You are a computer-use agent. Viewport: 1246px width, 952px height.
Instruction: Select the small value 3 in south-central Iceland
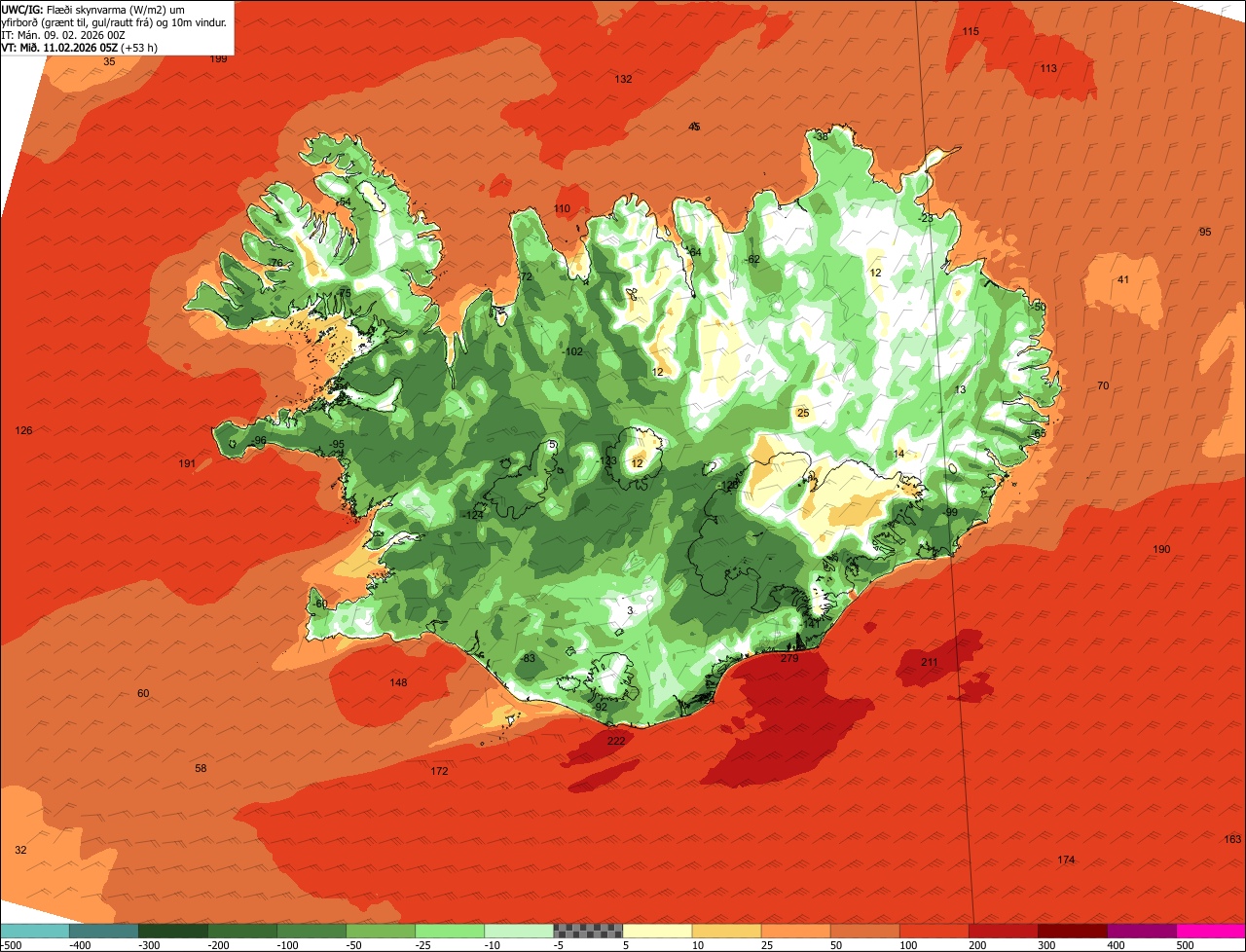click(x=630, y=610)
